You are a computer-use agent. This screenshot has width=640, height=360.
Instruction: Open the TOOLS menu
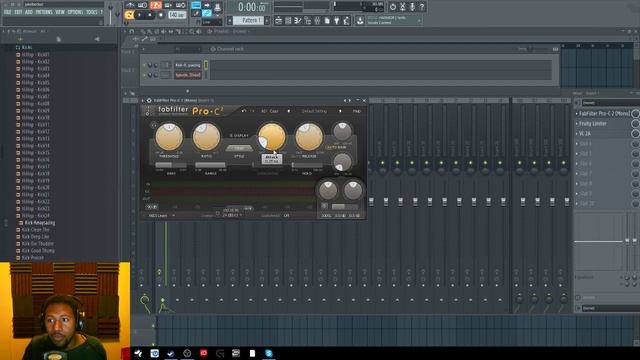92,12
